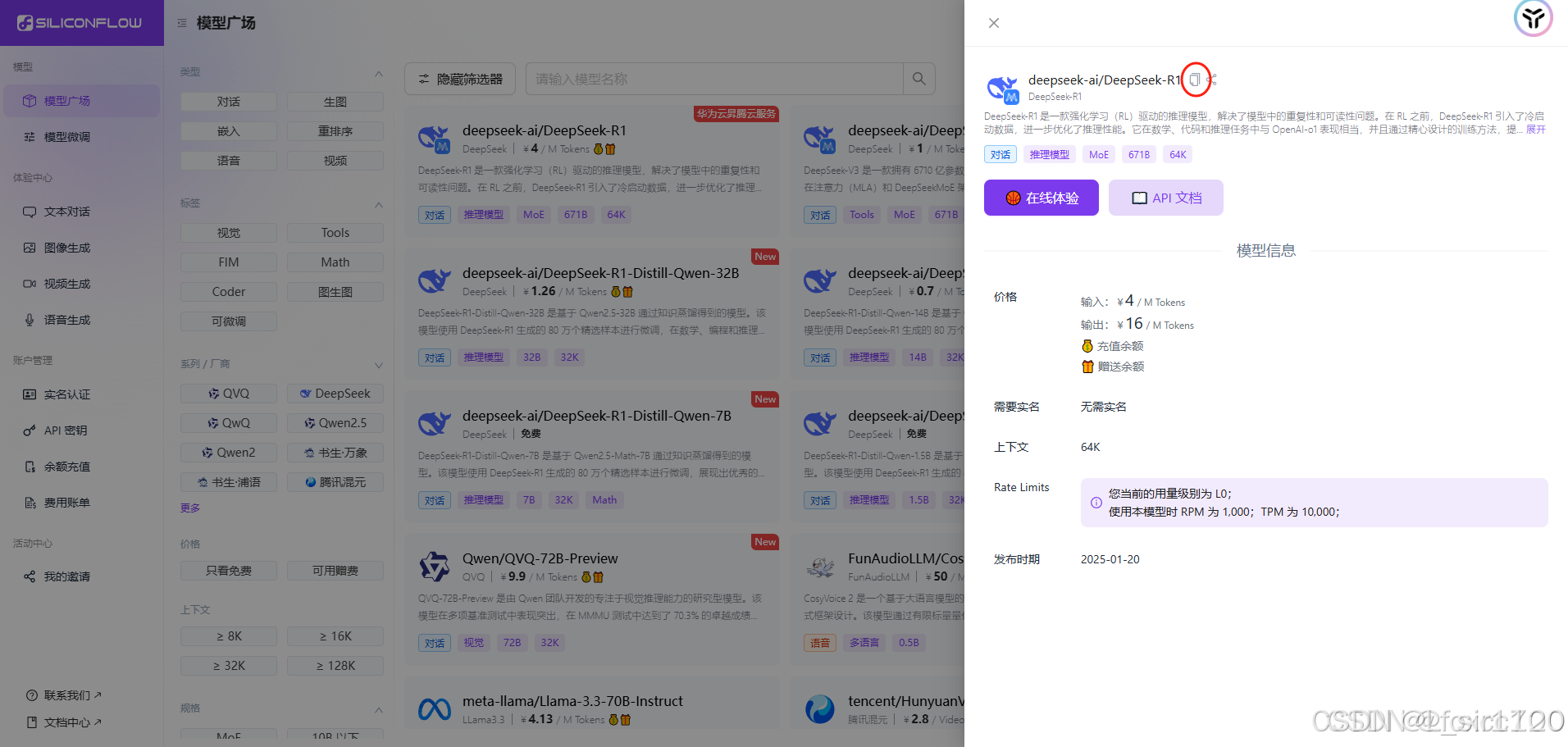Go to 文本对话 in the sidebar
Image resolution: width=1568 pixels, height=747 pixels.
pyautogui.click(x=81, y=212)
